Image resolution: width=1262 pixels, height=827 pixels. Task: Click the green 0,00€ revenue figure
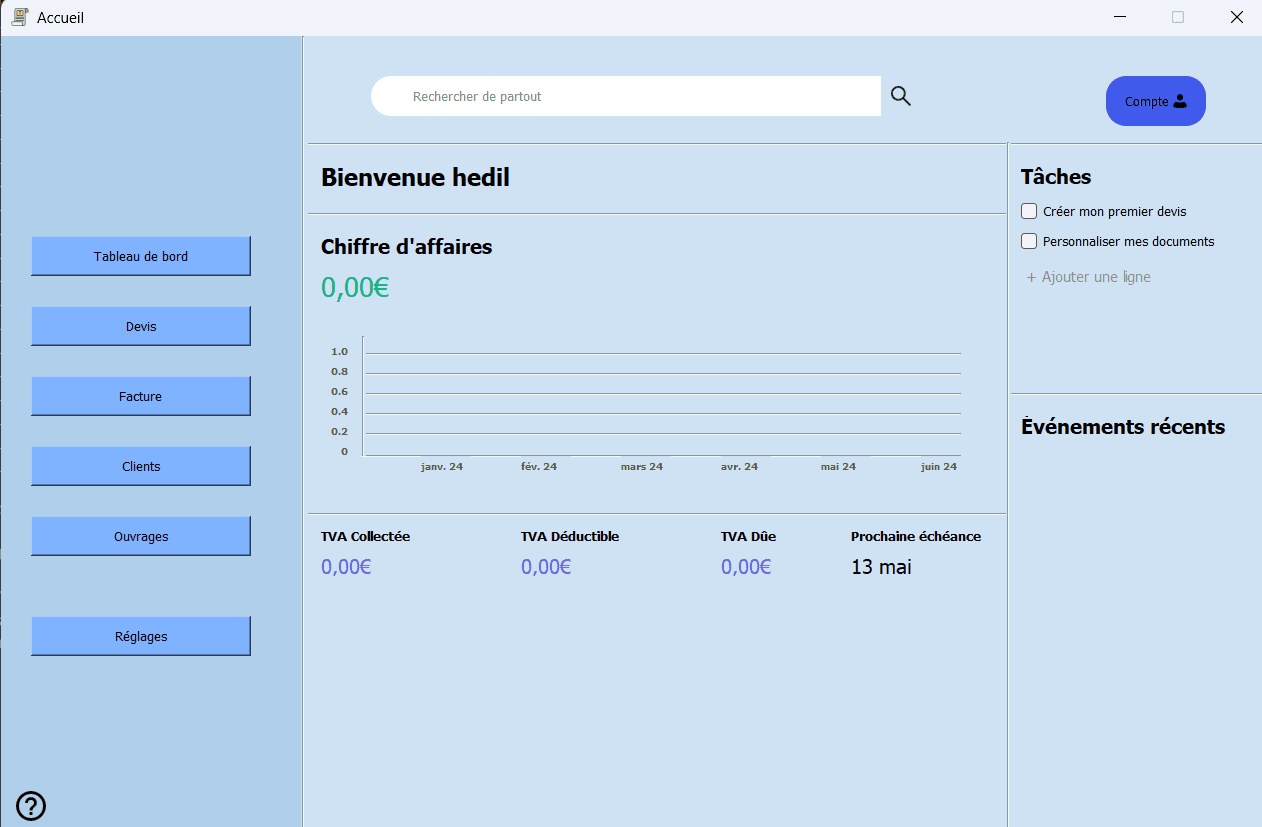pos(354,287)
